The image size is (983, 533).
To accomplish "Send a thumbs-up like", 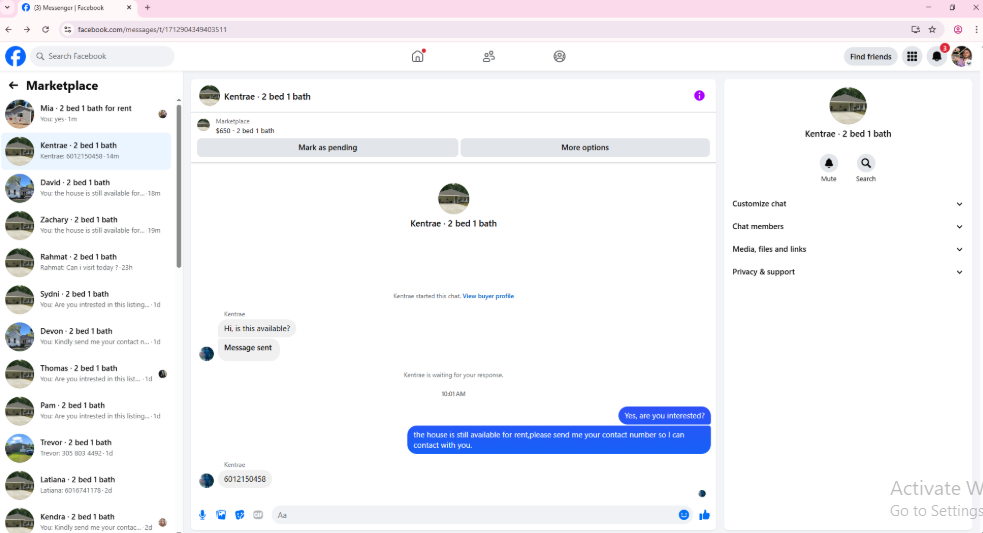I will coord(704,515).
